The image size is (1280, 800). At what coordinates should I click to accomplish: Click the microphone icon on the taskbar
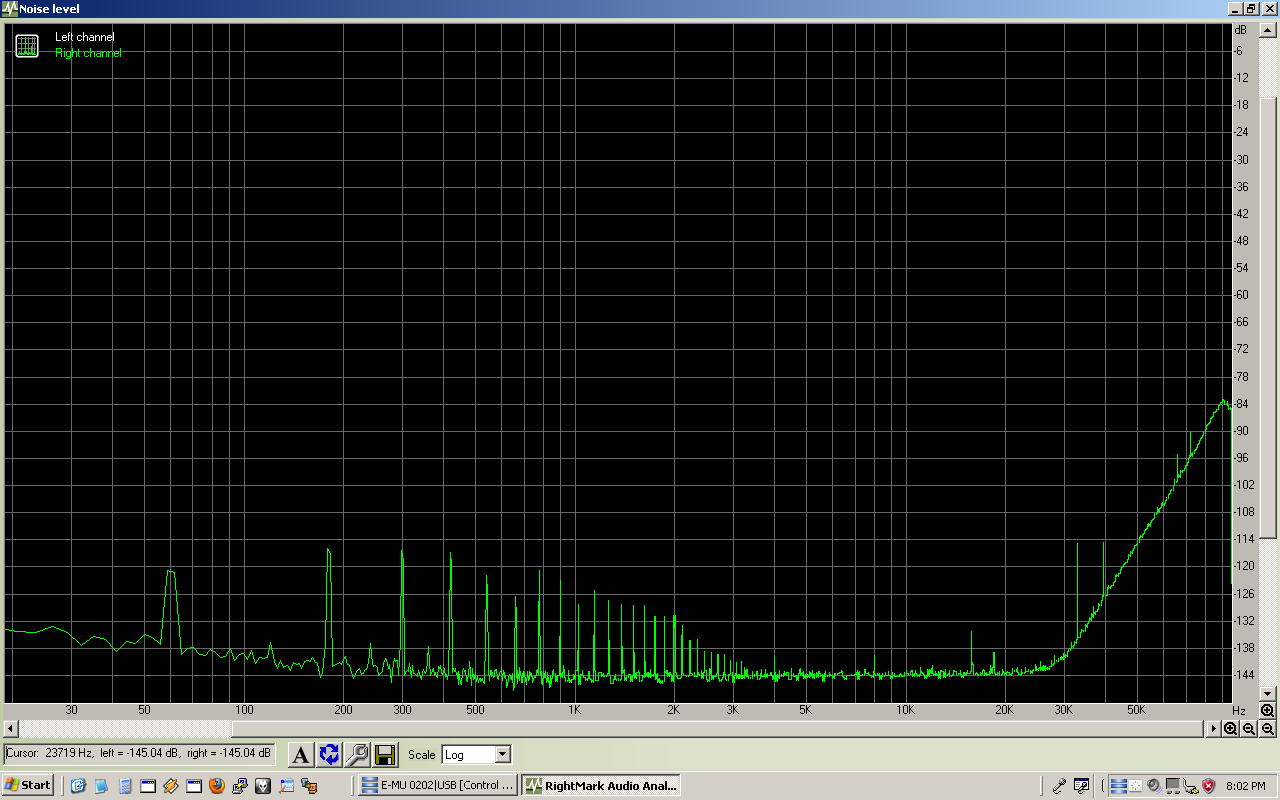pos(1059,785)
